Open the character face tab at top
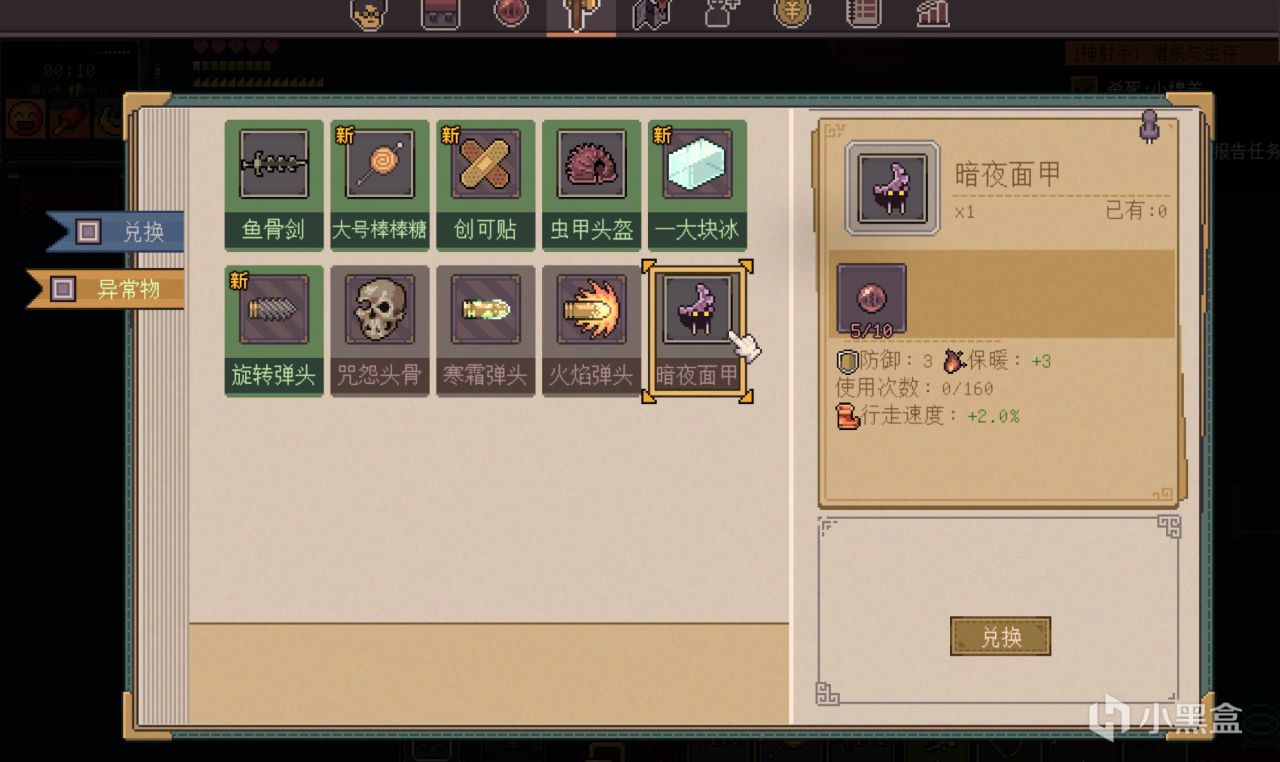The image size is (1280, 762). 369,14
